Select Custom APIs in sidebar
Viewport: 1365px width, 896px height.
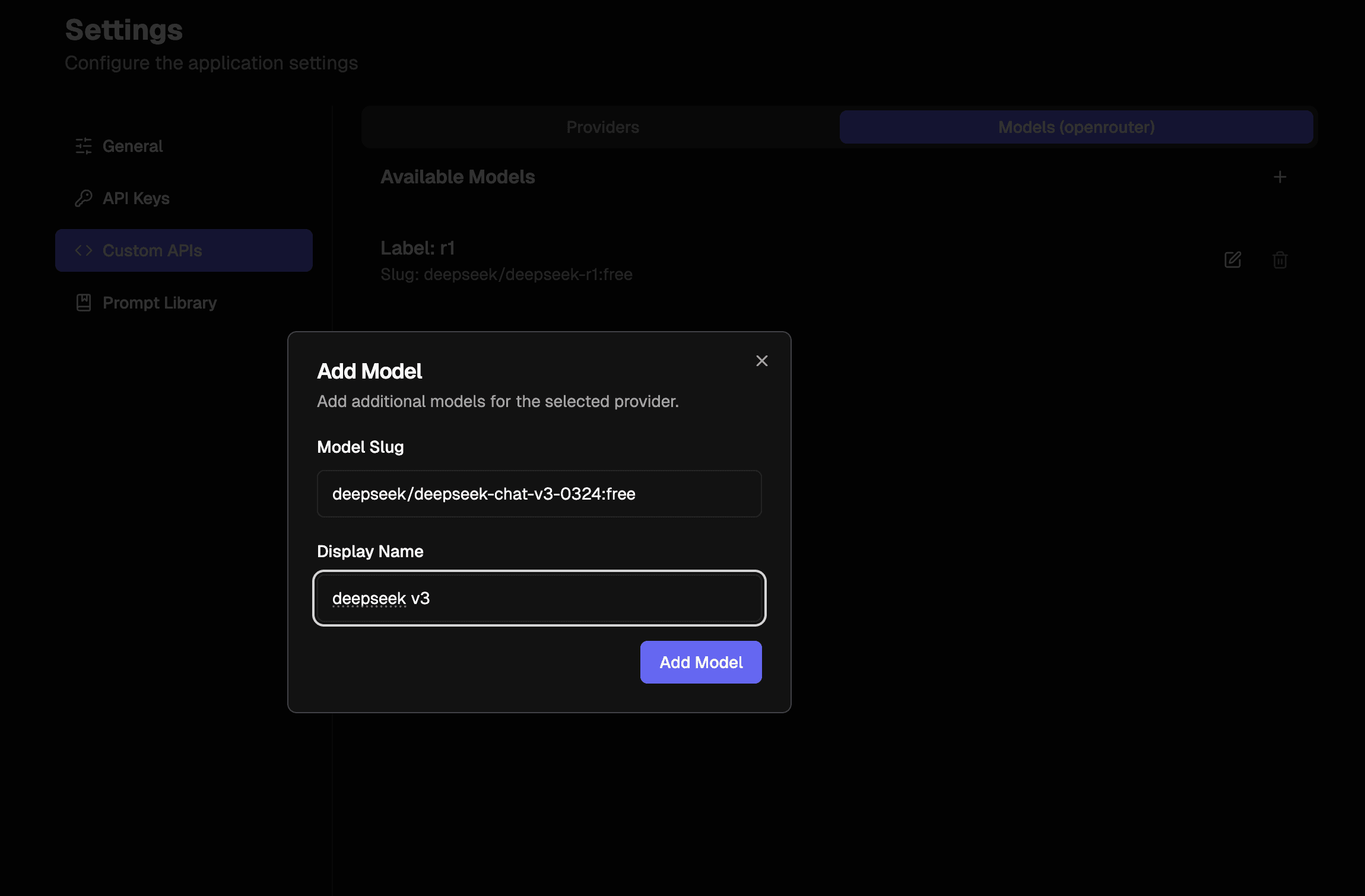(184, 250)
